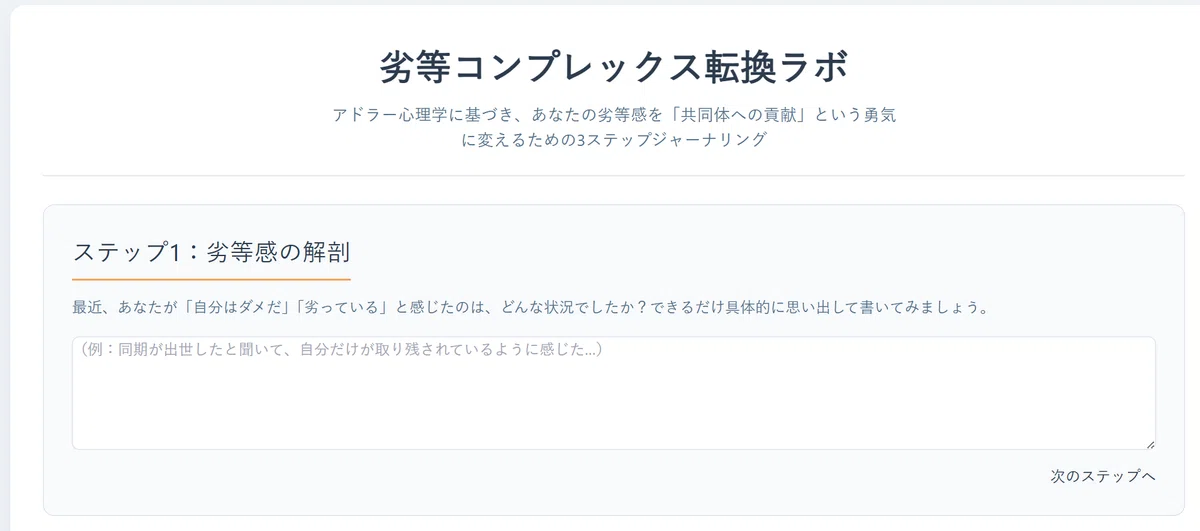This screenshot has height=531, width=1200.
Task: Click the text area's resize grip handle
Action: [x=1149, y=443]
